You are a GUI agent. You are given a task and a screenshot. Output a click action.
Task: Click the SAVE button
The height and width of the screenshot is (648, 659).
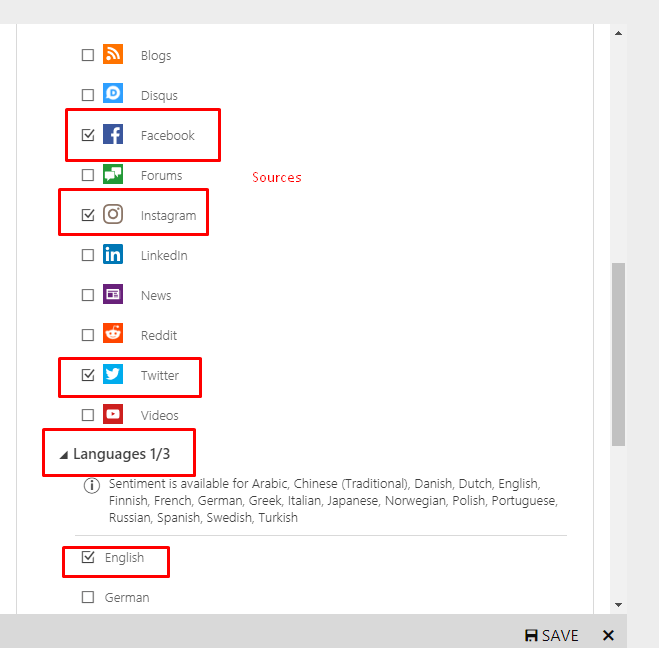pos(552,635)
